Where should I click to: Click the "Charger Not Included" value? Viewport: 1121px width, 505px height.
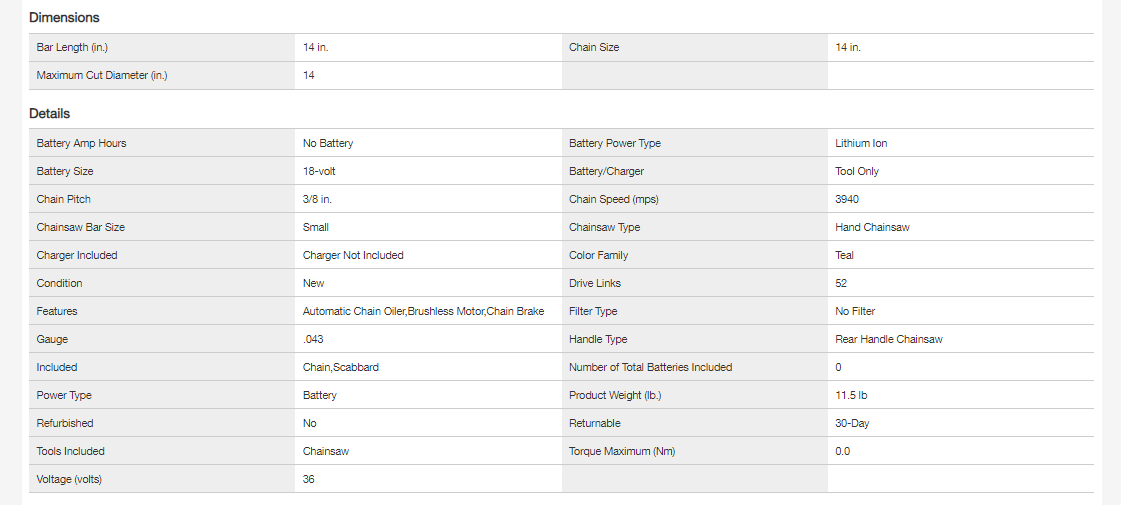pyautogui.click(x=353, y=255)
